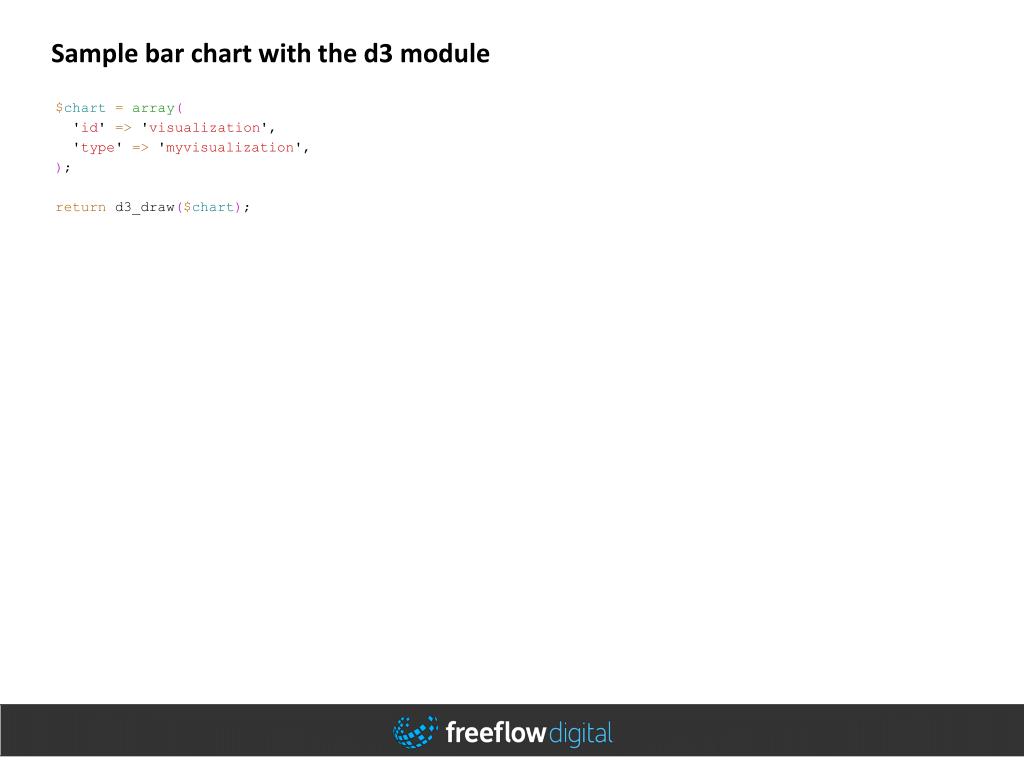Click the '=>' operator after 'id'

[x=123, y=128]
